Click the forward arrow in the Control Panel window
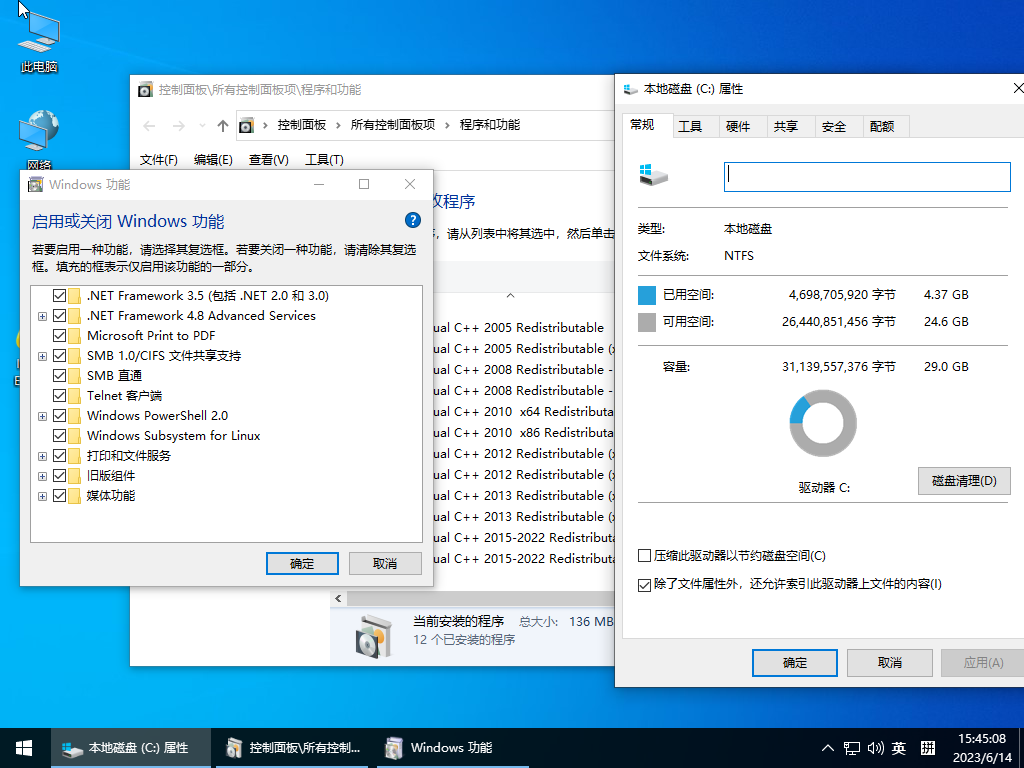 pyautogui.click(x=178, y=125)
